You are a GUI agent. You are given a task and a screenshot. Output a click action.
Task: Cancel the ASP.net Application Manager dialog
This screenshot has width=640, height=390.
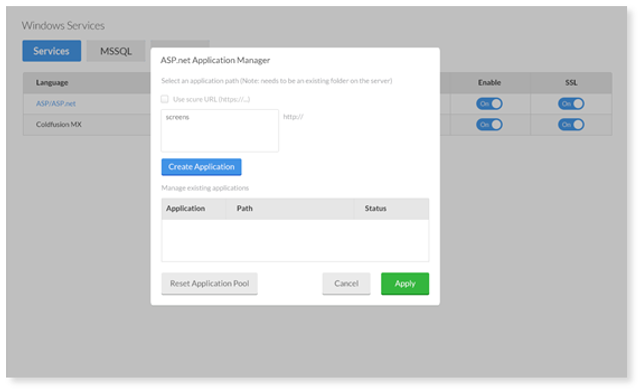tap(346, 284)
